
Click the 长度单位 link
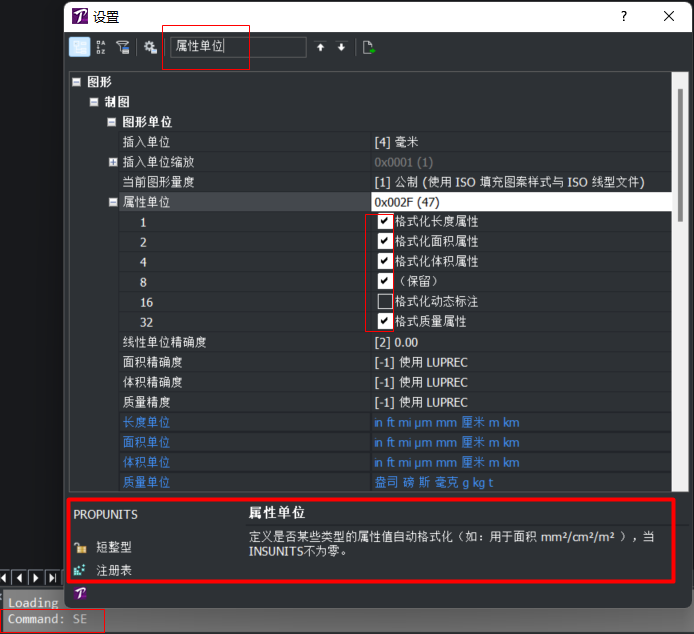[146, 422]
